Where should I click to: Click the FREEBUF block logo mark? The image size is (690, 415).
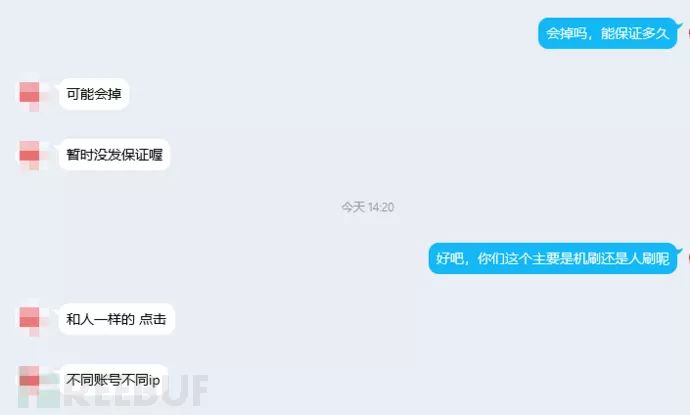pos(39,392)
